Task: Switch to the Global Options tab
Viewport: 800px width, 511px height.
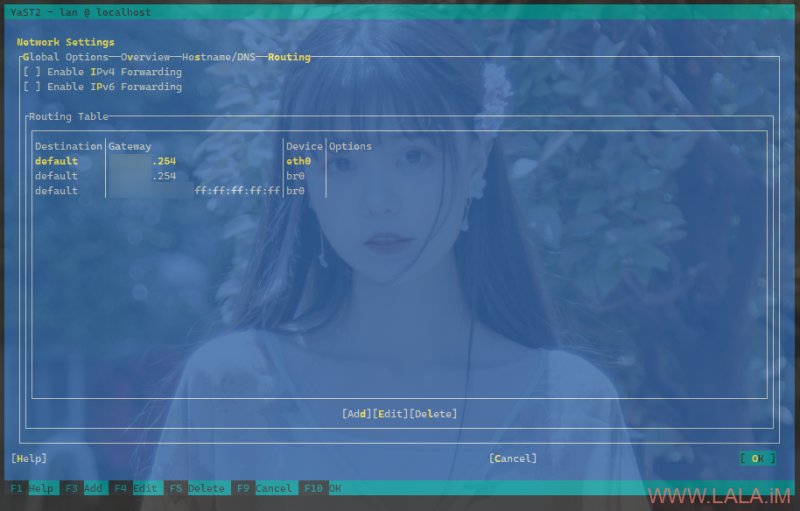Action: (x=65, y=57)
